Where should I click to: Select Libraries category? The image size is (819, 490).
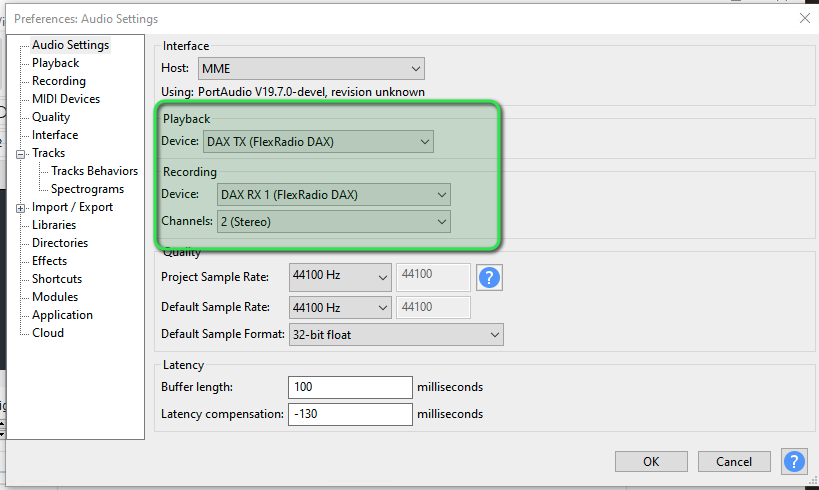(x=54, y=225)
